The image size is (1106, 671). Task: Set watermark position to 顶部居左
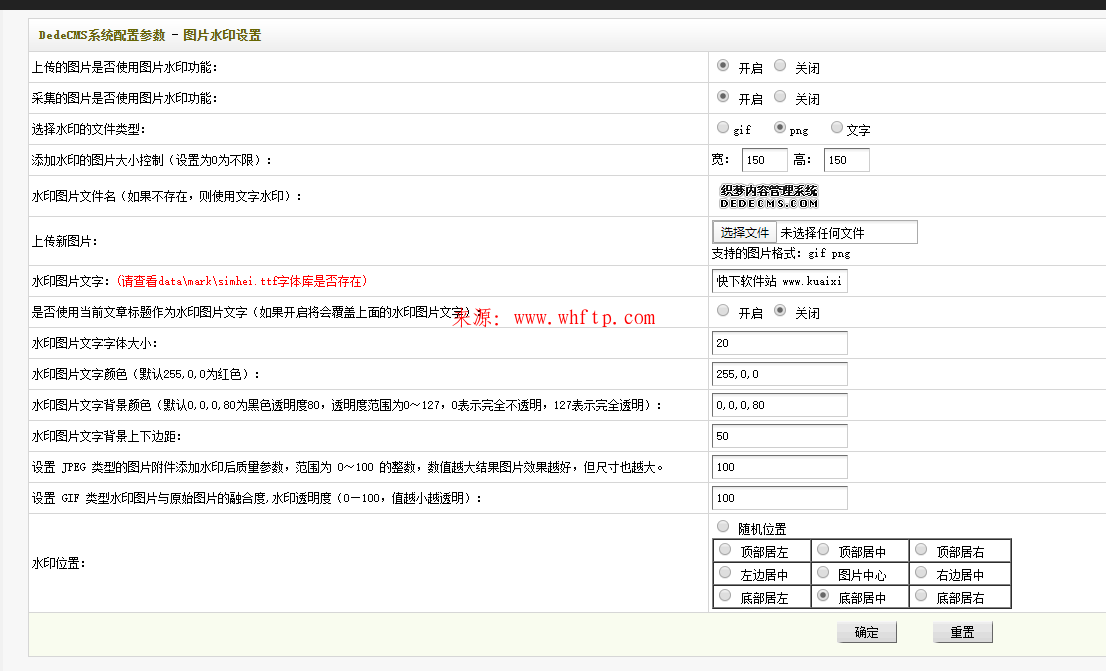tap(724, 549)
